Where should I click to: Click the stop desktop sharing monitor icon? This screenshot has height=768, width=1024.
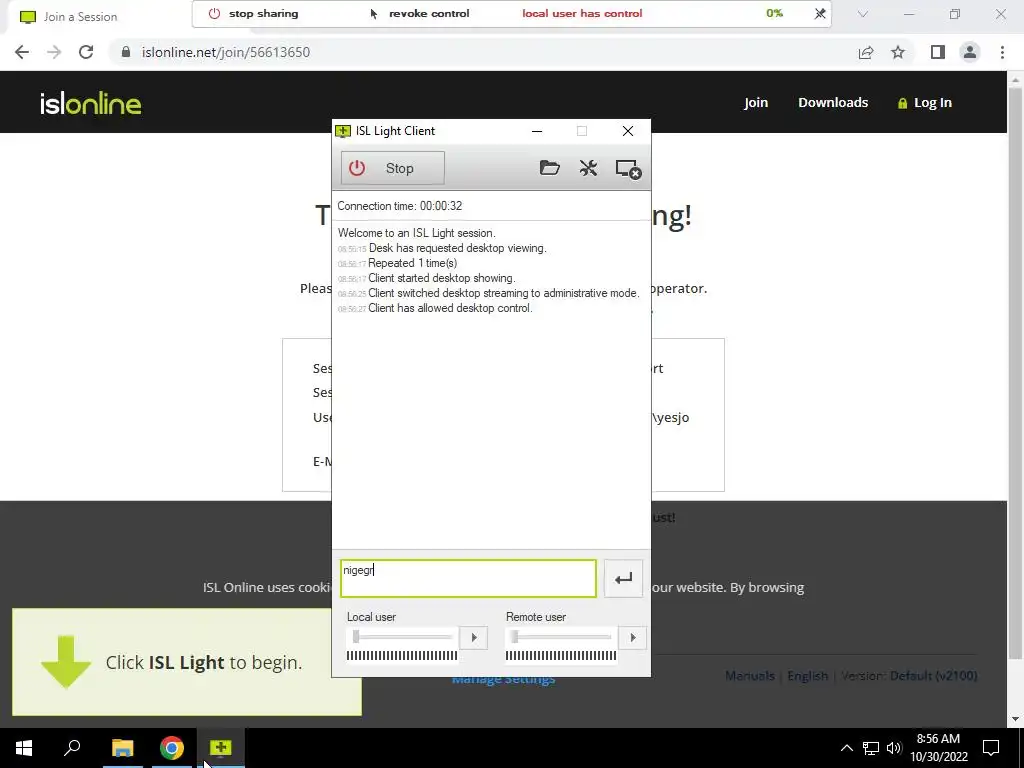tap(628, 168)
